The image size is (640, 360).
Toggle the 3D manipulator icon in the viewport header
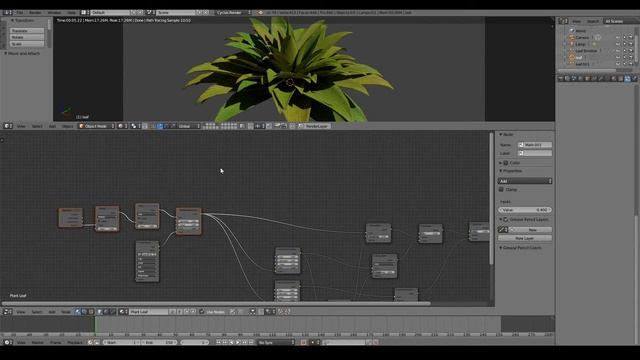click(x=152, y=126)
